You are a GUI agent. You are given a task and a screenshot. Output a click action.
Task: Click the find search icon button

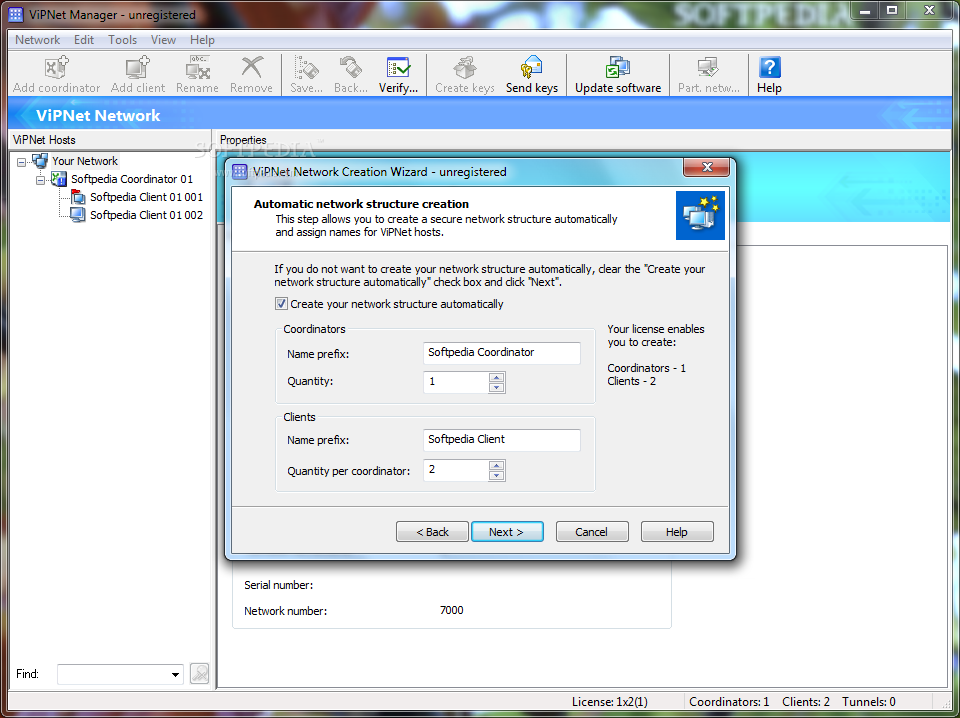pos(200,674)
